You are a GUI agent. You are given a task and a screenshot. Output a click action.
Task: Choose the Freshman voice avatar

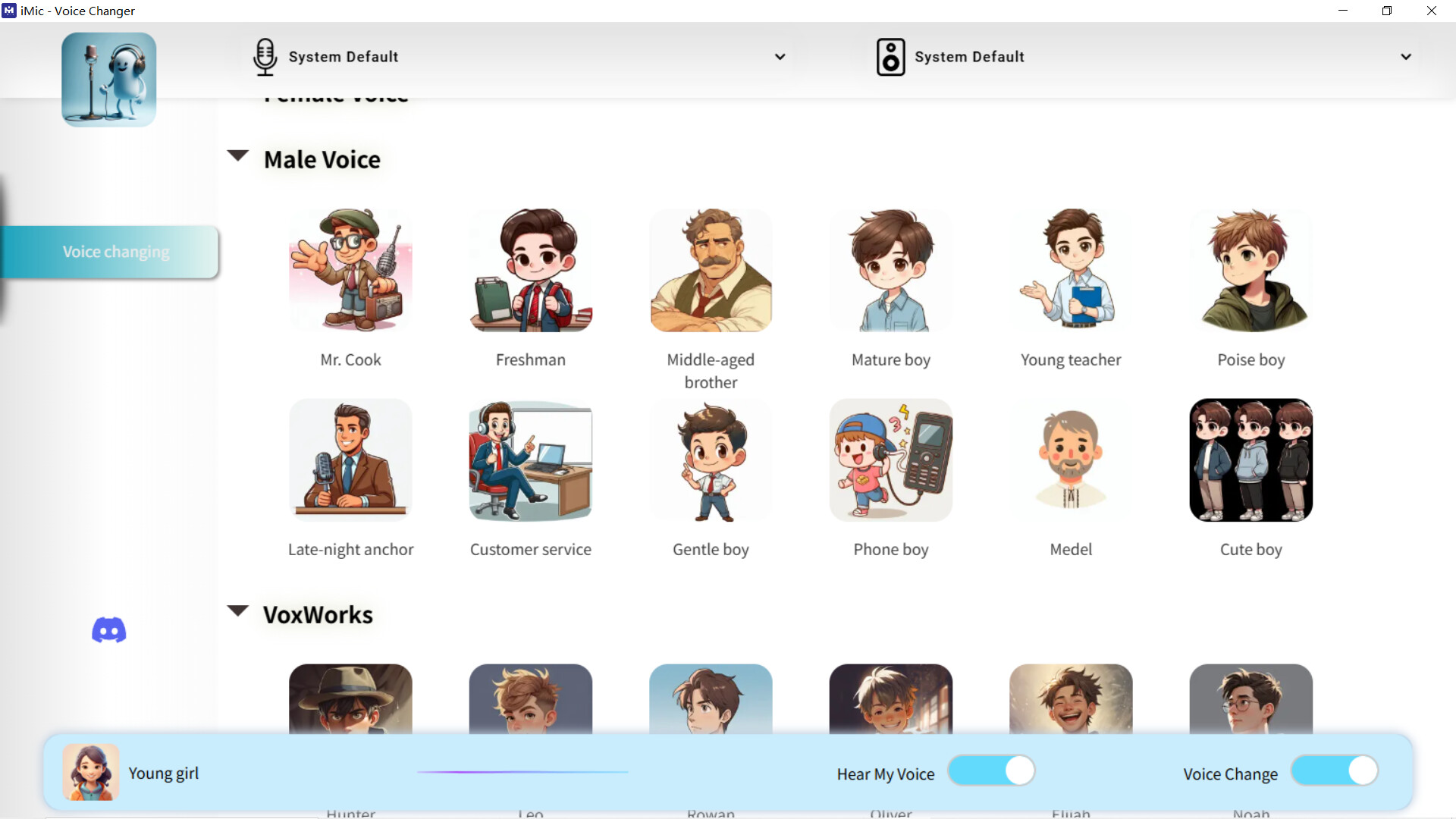click(x=531, y=270)
